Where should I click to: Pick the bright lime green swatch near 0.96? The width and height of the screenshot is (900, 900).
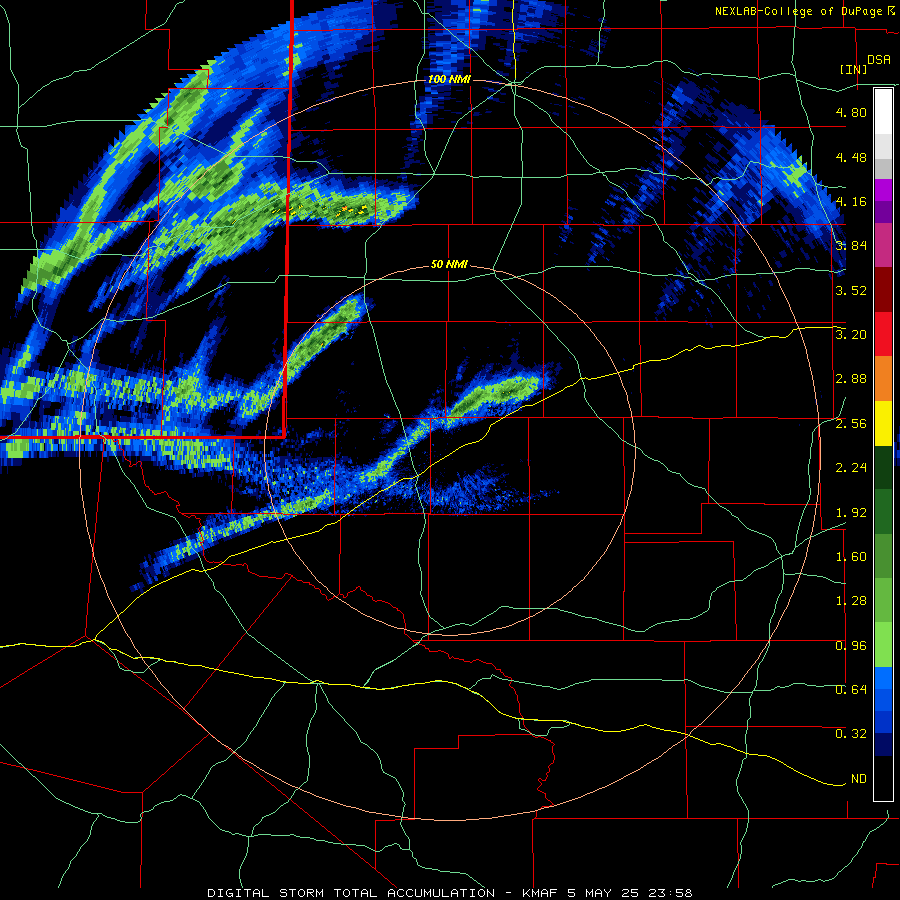point(883,646)
